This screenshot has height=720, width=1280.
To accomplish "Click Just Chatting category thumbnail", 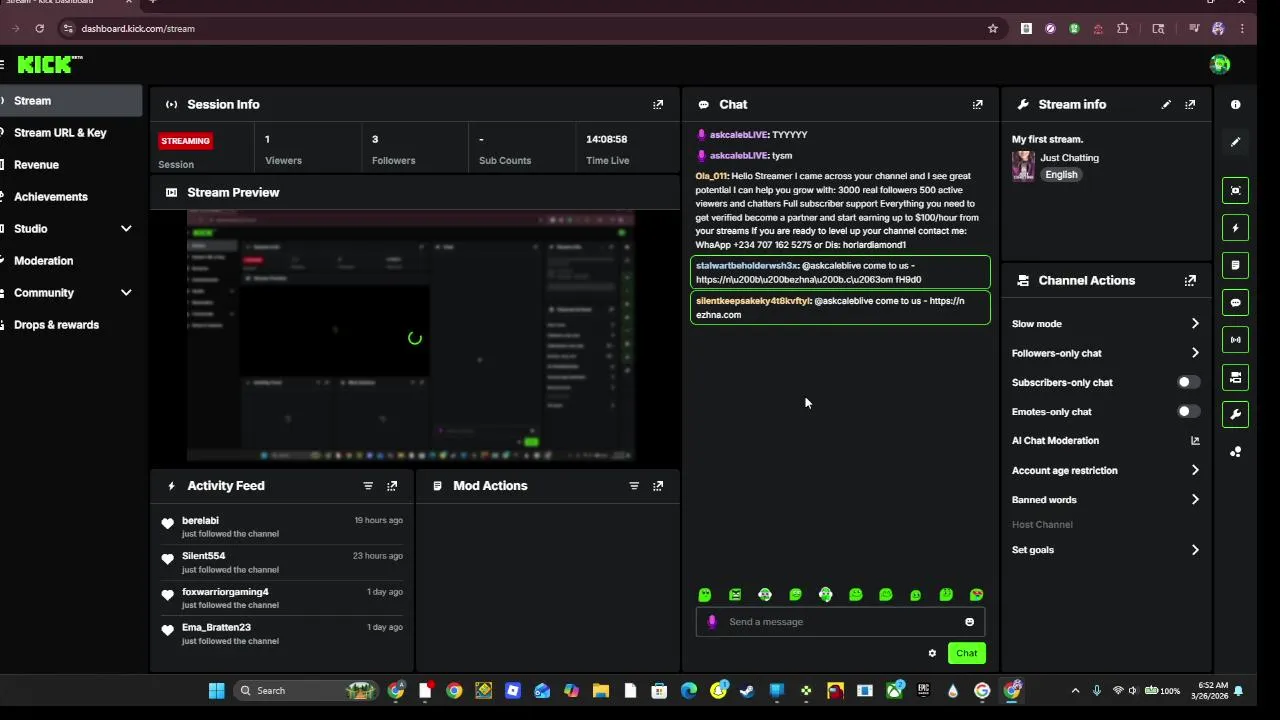I will coord(1023,166).
